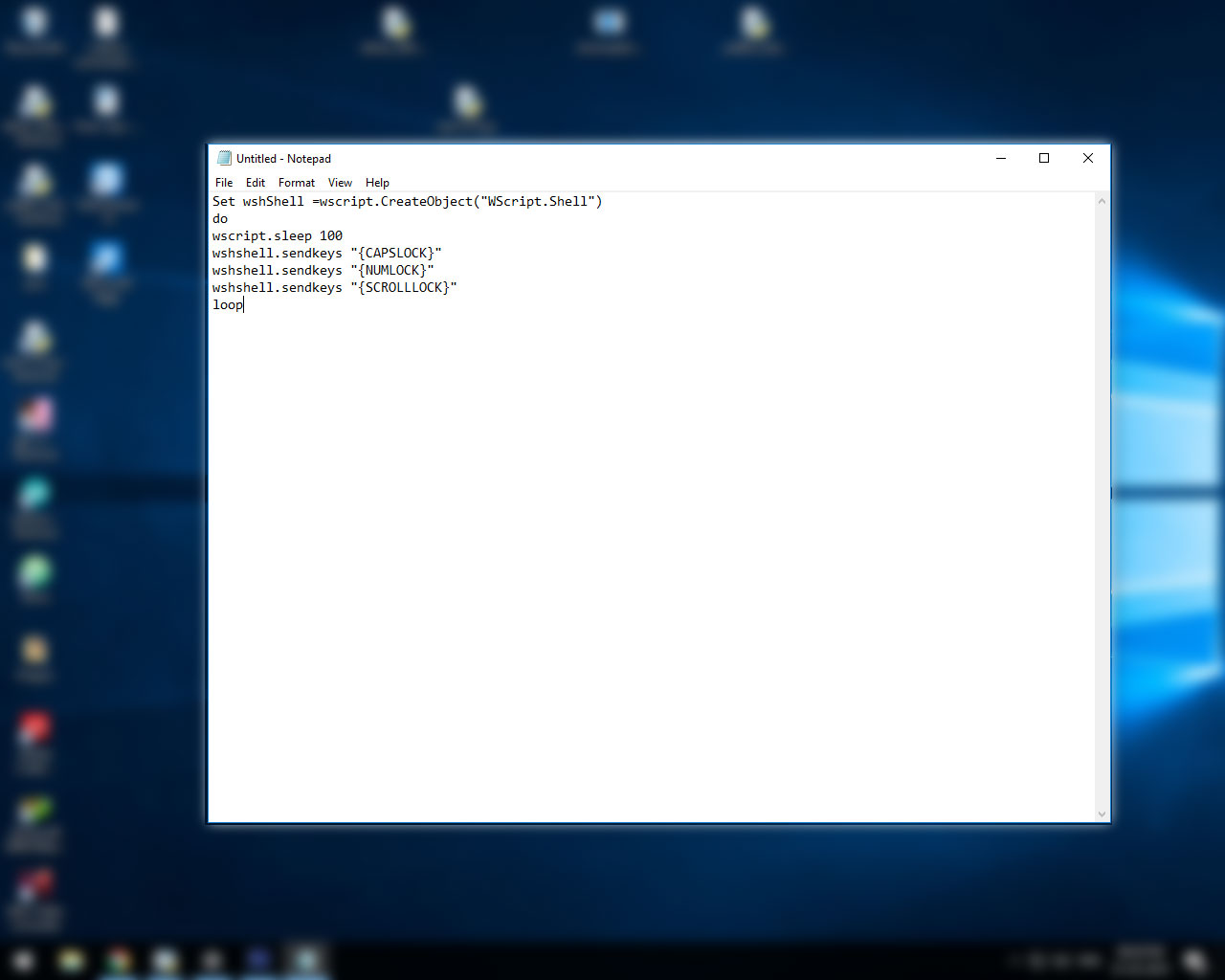This screenshot has height=980, width=1225.
Task: Open the View menu
Action: coord(340,182)
